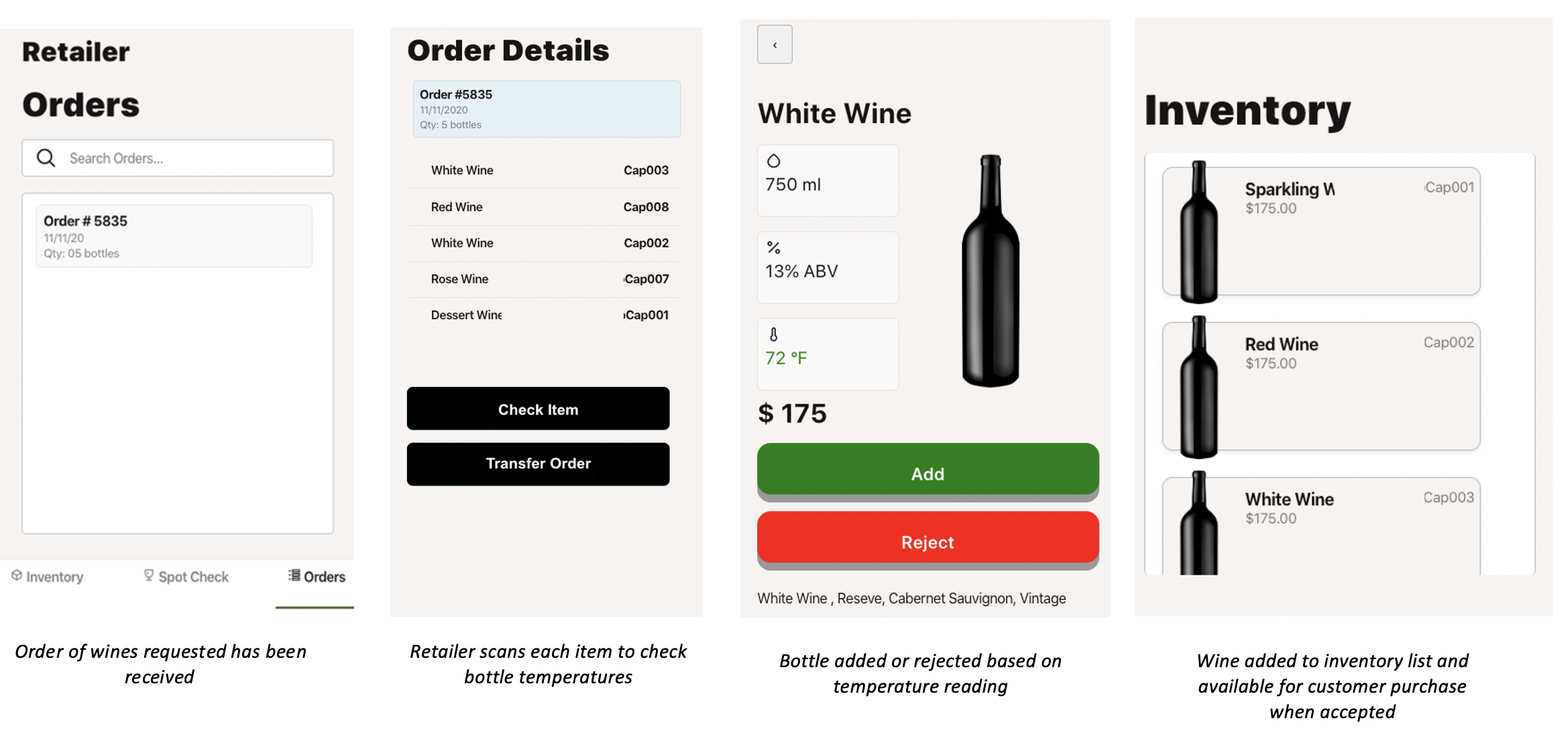Click the search magnifier icon in Orders
Viewport: 1568px width, 751px height.
[x=46, y=158]
